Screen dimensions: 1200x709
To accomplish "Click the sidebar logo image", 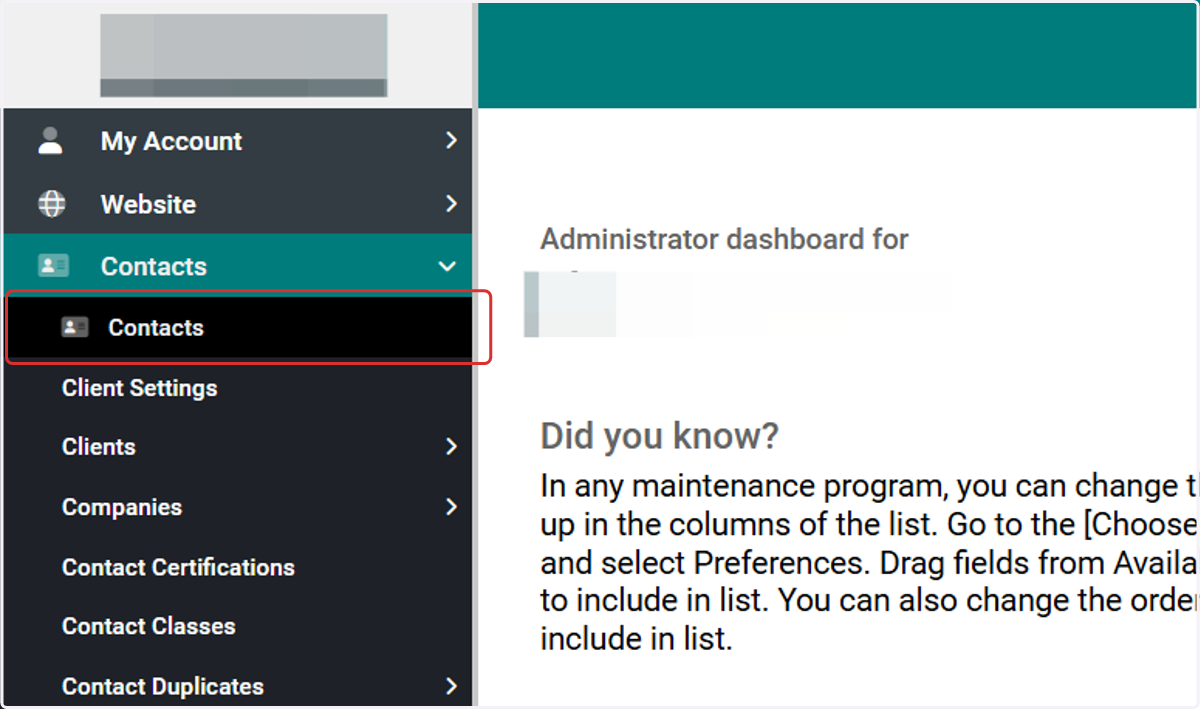I will coord(243,55).
